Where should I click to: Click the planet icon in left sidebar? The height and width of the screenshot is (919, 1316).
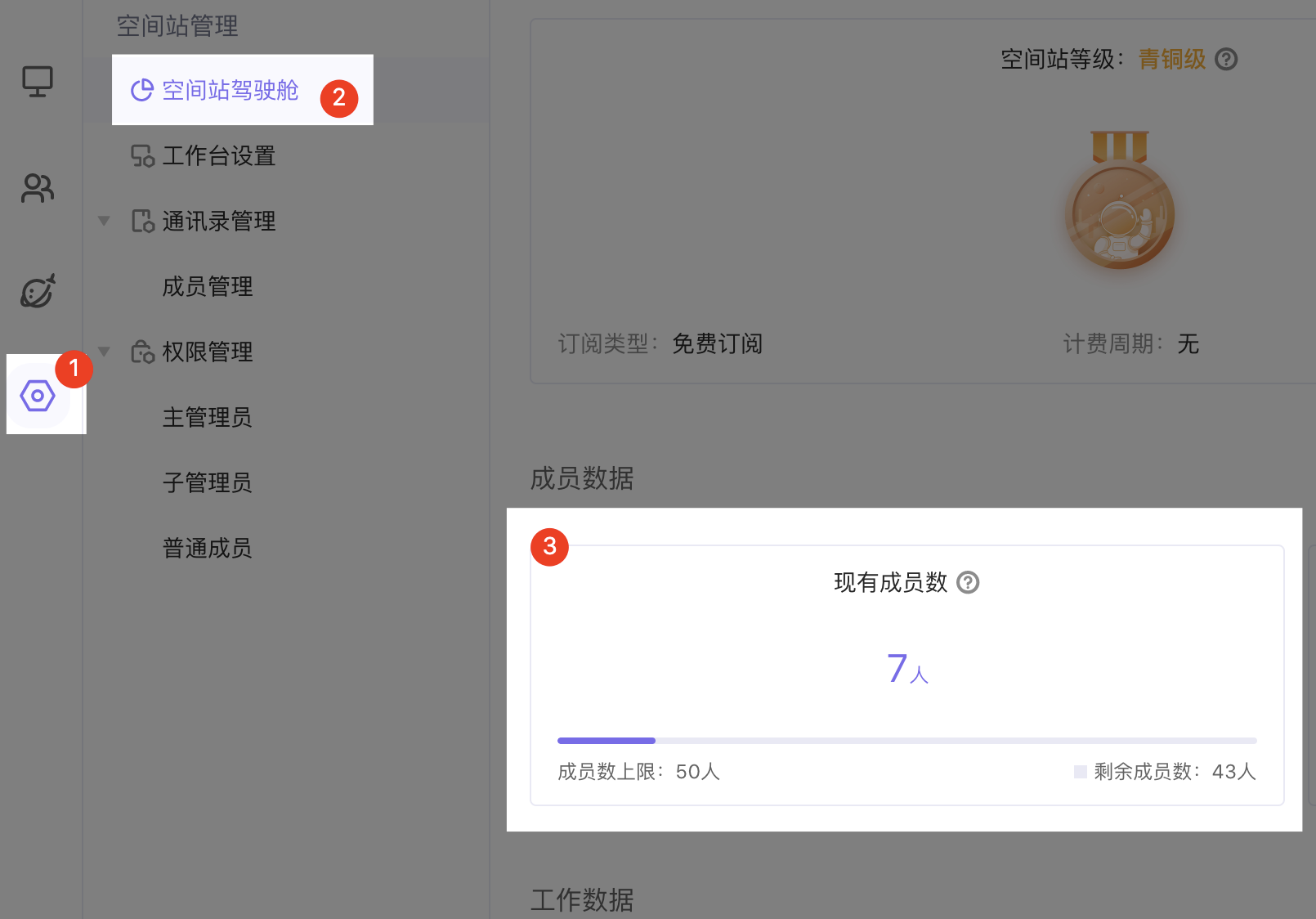(37, 291)
